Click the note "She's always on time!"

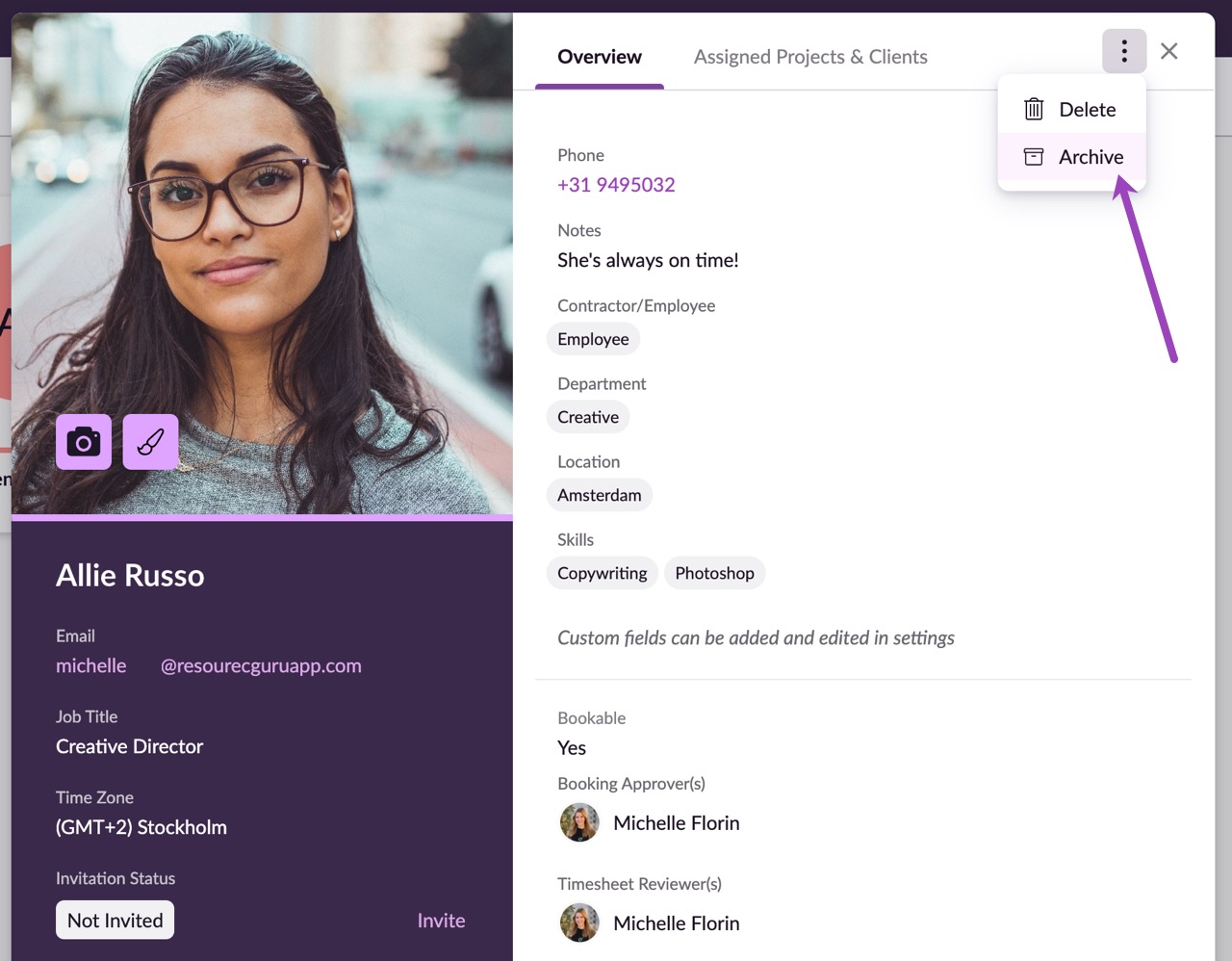click(x=648, y=260)
